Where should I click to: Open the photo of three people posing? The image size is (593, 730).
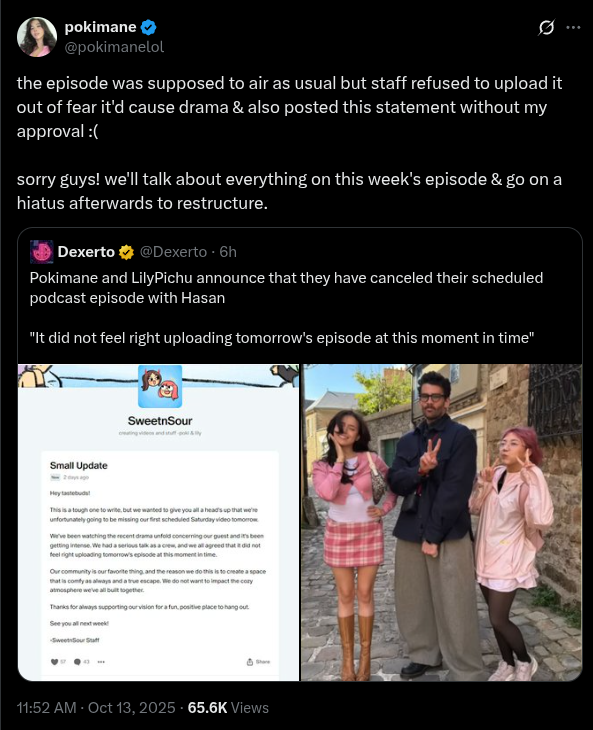pos(441,522)
